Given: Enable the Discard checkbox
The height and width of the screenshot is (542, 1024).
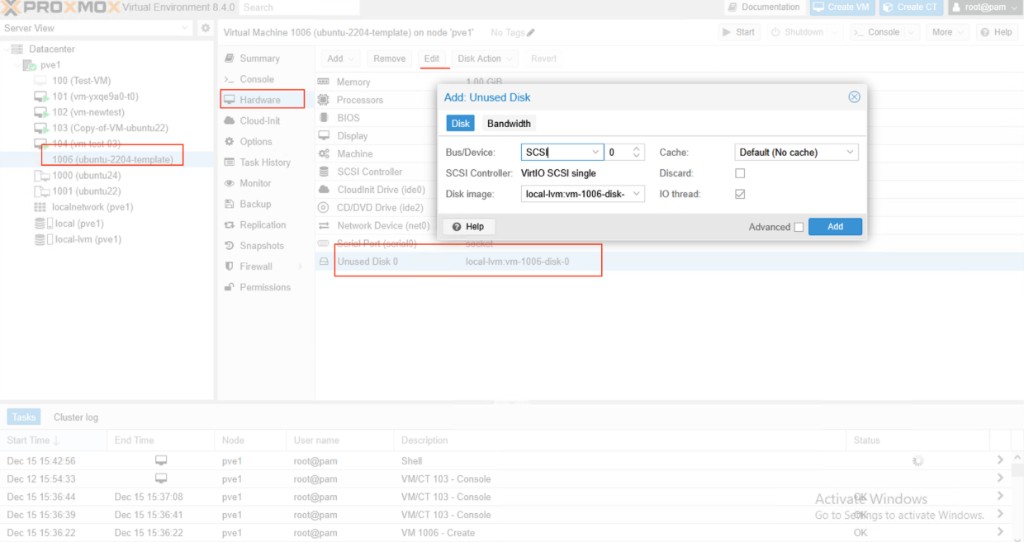Looking at the screenshot, I should [740, 173].
